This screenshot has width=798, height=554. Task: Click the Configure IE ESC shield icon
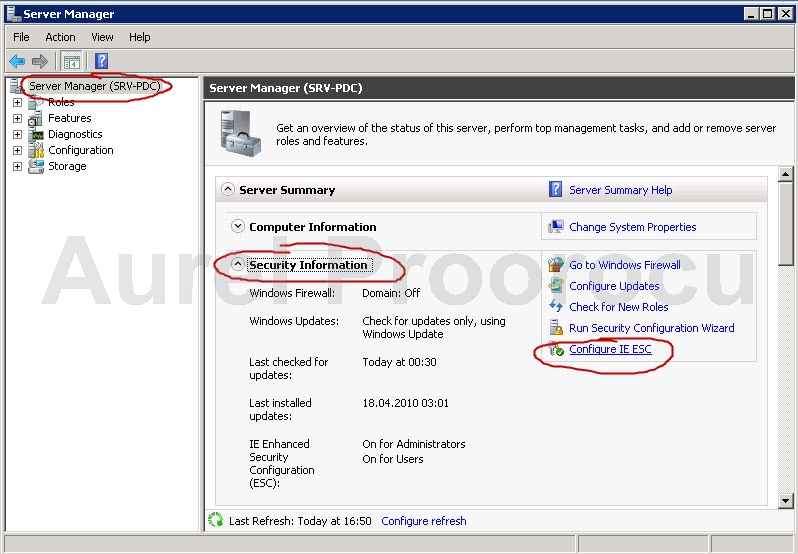coord(556,349)
